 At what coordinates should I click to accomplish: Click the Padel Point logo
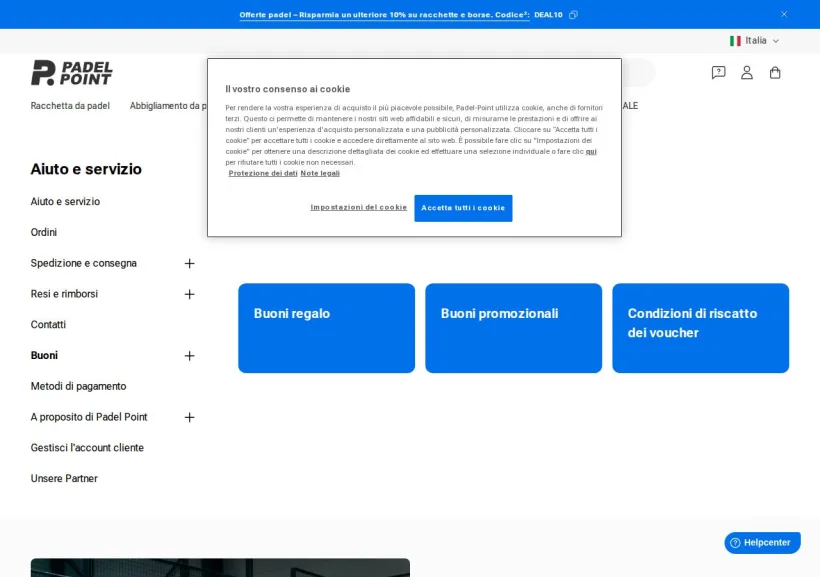coord(72,73)
